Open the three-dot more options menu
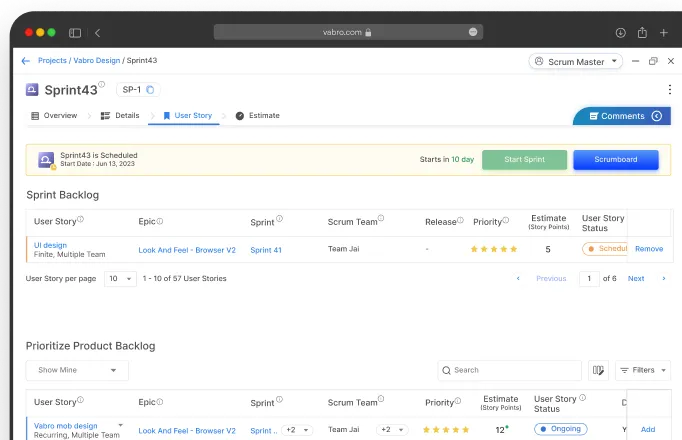 point(669,90)
